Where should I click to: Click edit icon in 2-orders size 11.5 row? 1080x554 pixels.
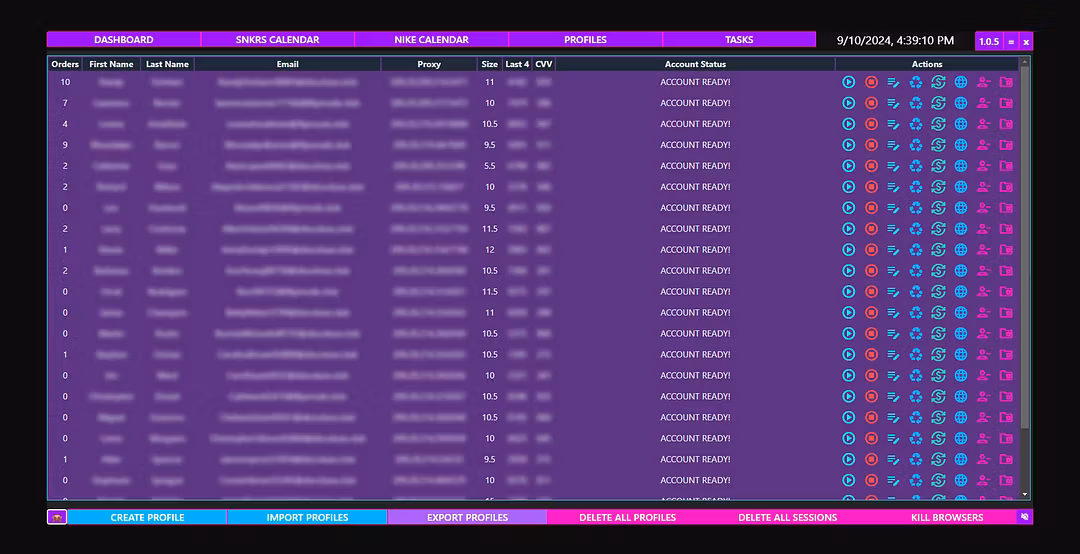893,229
